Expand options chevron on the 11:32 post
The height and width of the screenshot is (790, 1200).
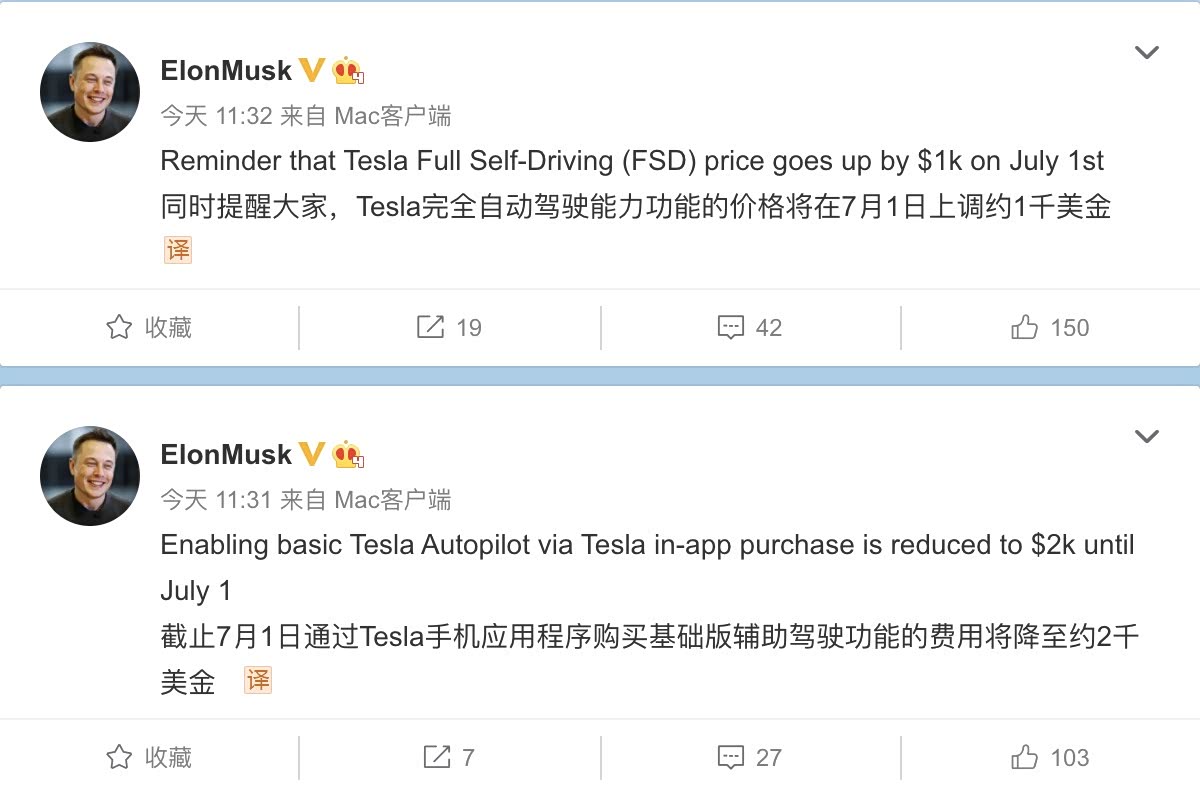[1146, 52]
